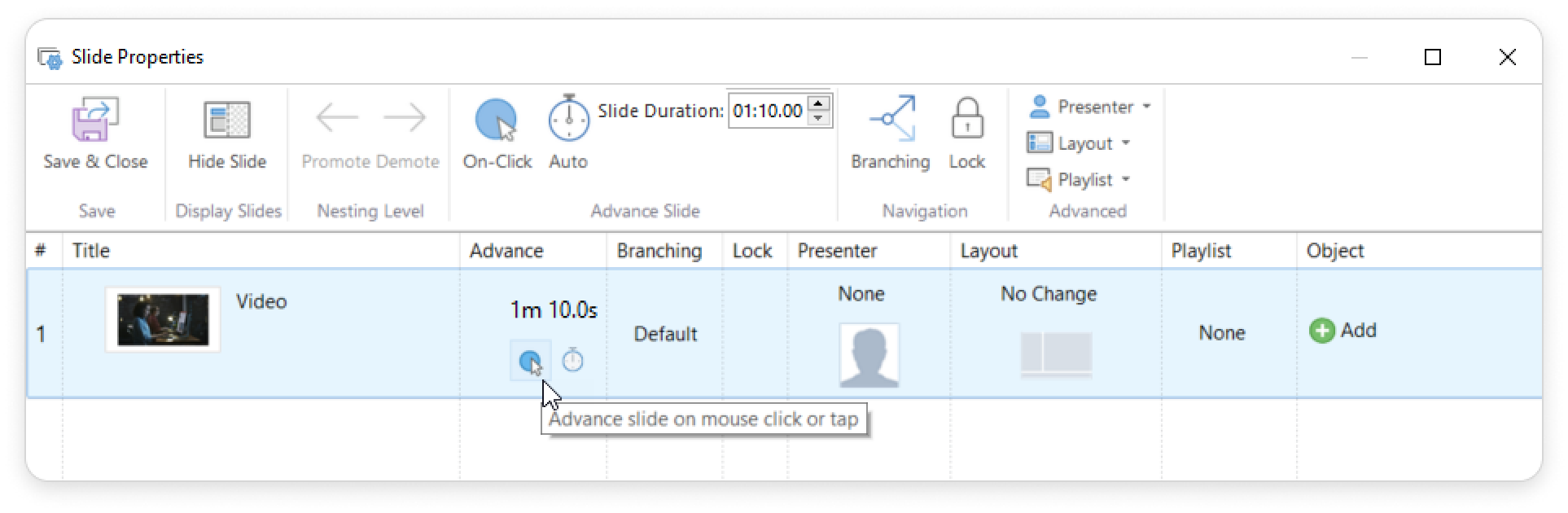Toggle on-click advance in the Video row

pyautogui.click(x=530, y=361)
